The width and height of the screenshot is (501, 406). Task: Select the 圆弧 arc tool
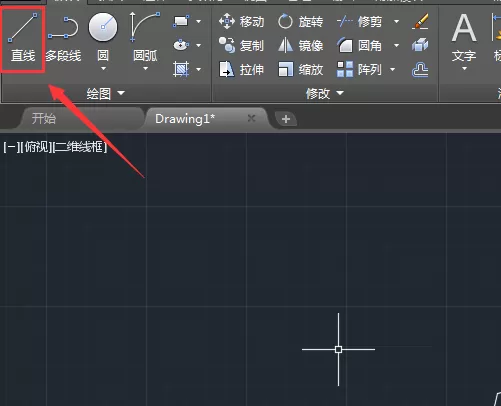pos(145,37)
